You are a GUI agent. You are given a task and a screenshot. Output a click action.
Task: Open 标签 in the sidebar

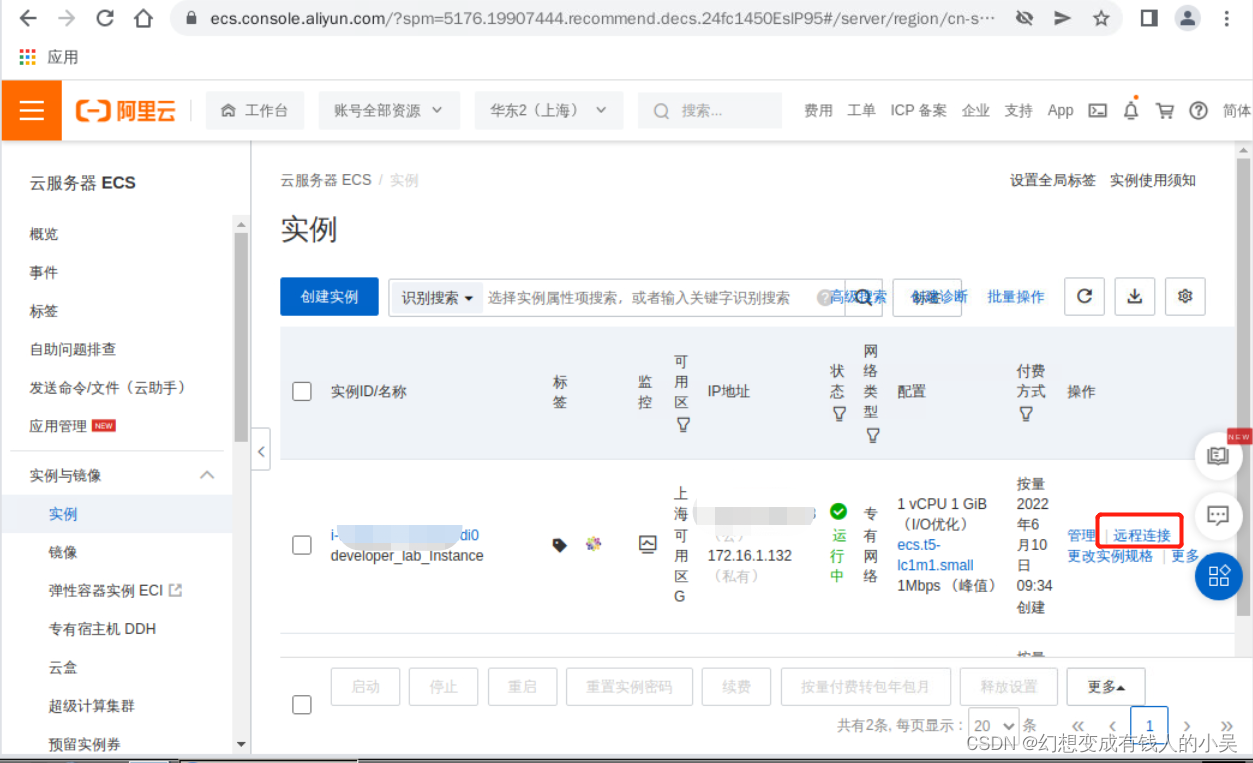tap(44, 311)
